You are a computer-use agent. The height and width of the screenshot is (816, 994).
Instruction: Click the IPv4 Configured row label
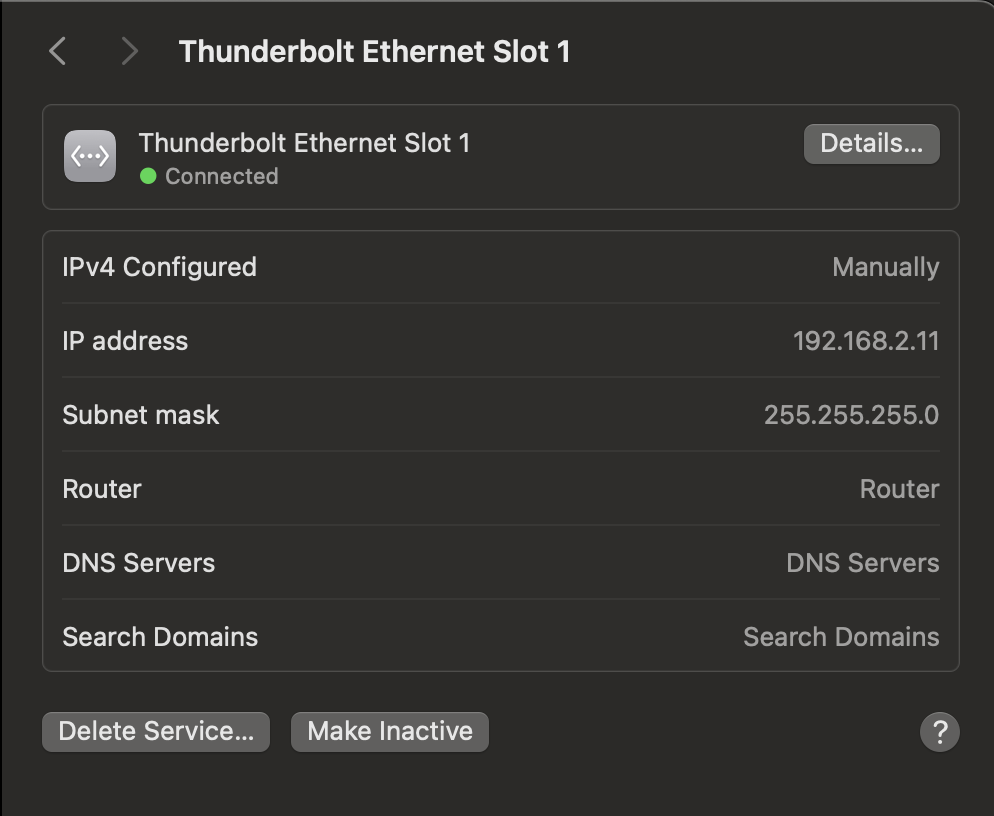tap(159, 267)
